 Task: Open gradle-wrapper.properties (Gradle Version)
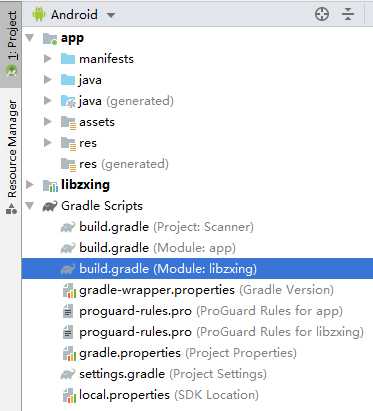click(x=206, y=290)
